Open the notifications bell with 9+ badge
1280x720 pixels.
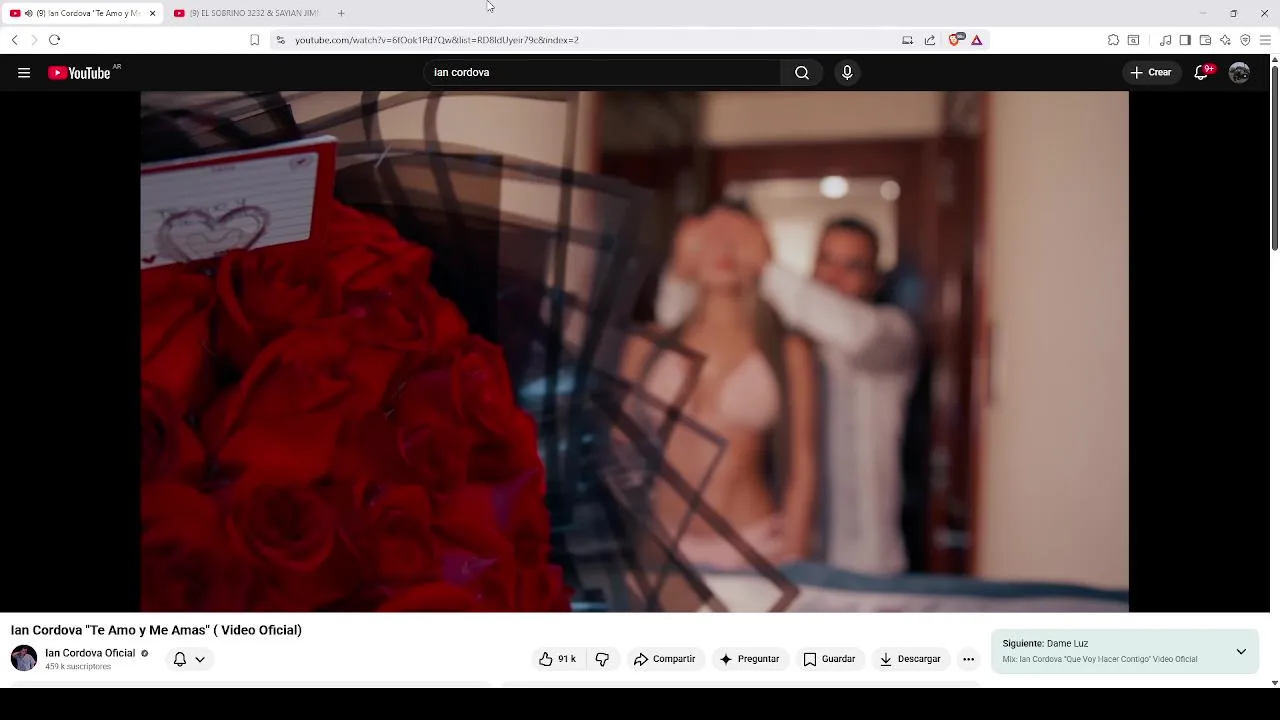1202,72
